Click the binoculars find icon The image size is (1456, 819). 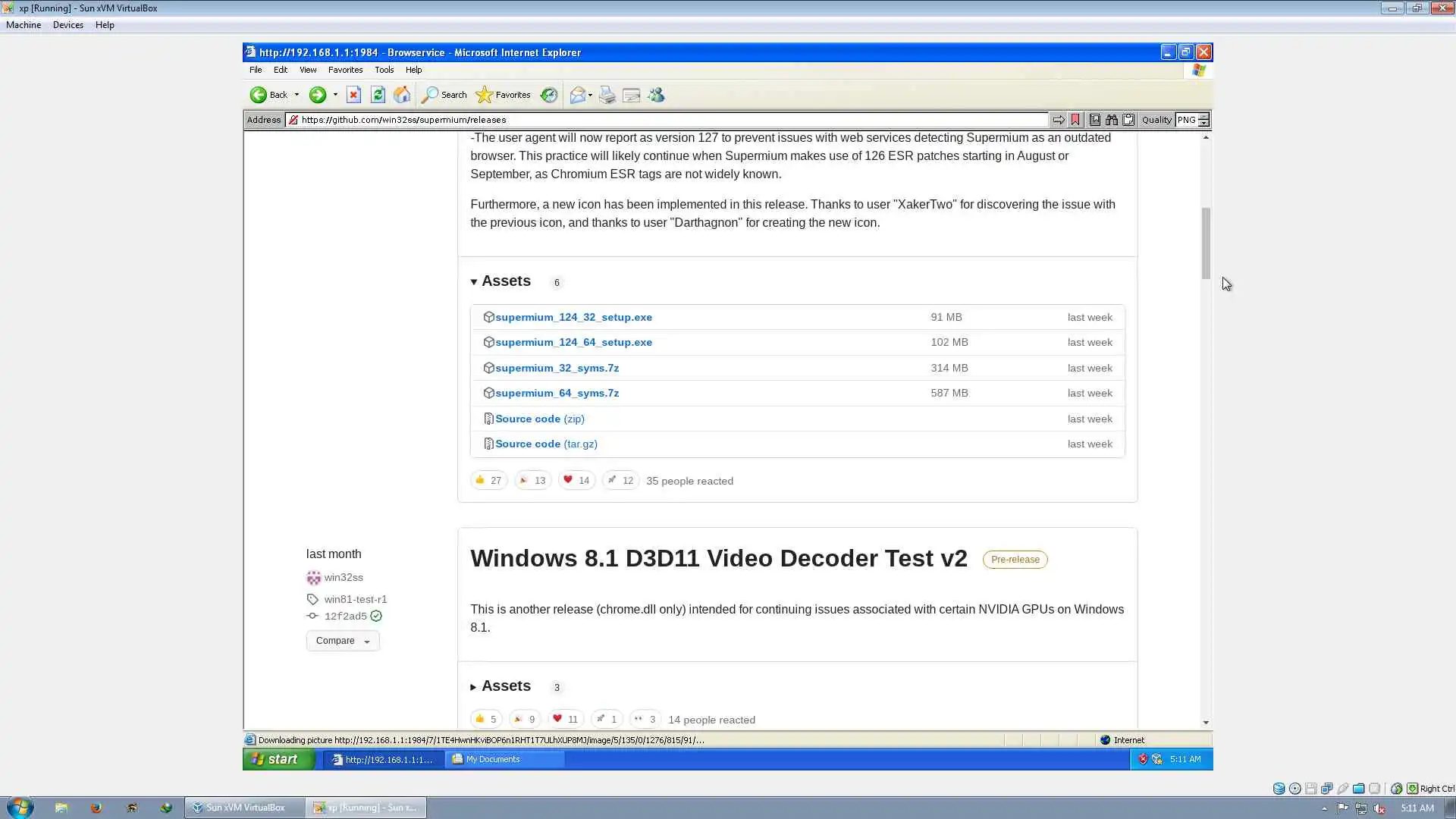[1112, 120]
